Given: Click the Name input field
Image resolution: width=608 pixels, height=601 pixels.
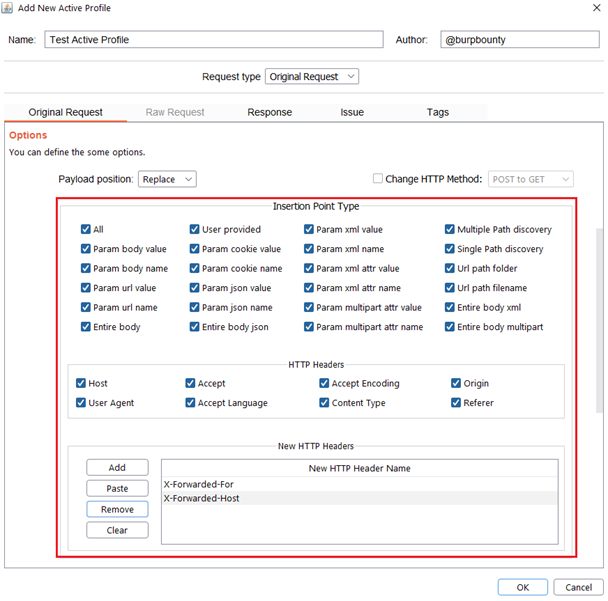Looking at the screenshot, I should pos(213,40).
